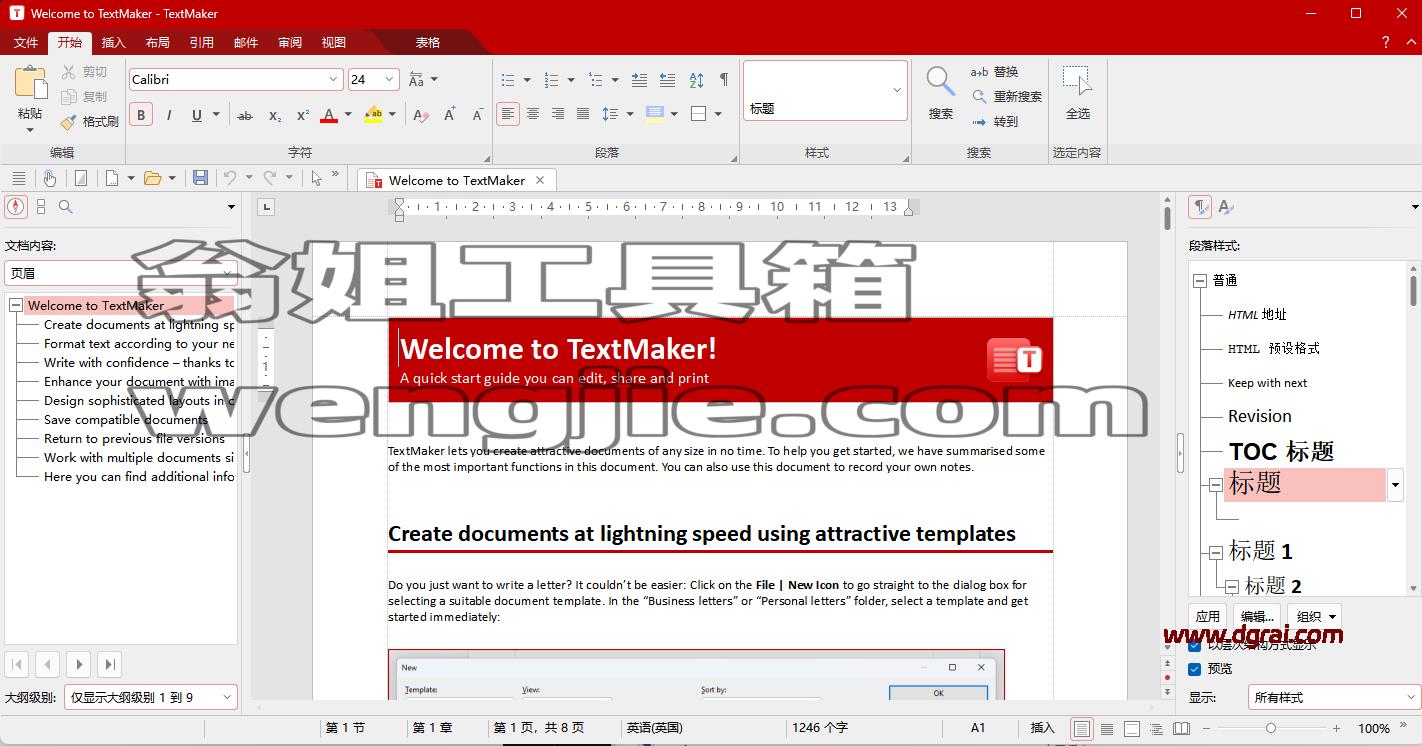Center-align the paragraph
The image size is (1422, 746).
pyautogui.click(x=533, y=114)
